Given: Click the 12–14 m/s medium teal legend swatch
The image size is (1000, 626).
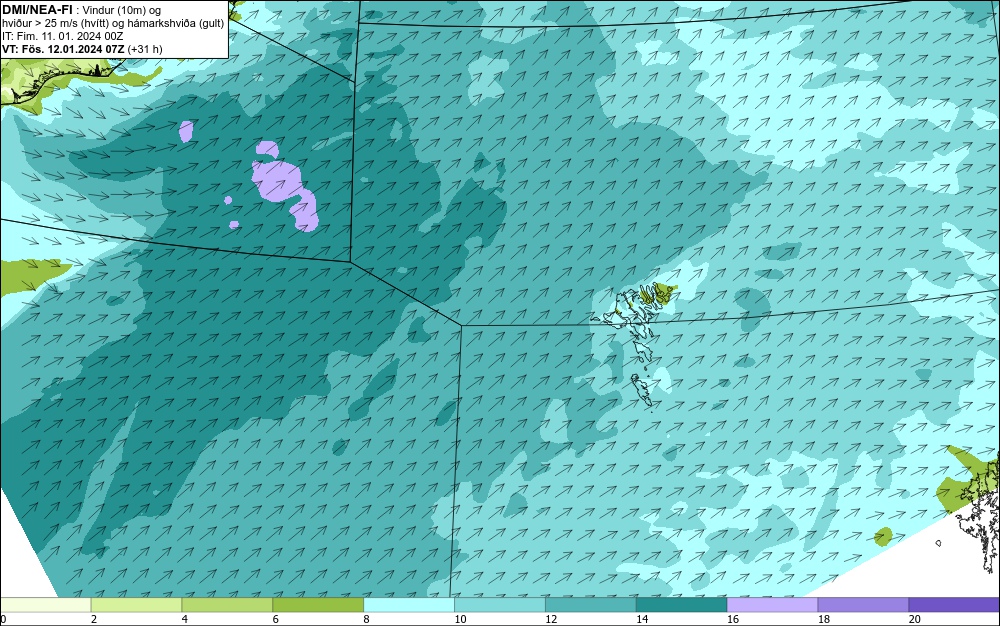Looking at the screenshot, I should click(591, 604).
